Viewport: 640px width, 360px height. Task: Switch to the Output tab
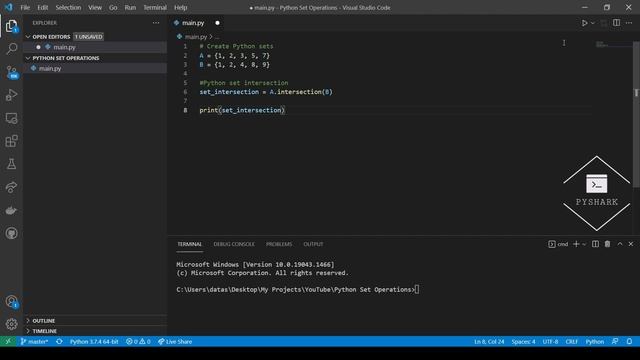(x=313, y=244)
